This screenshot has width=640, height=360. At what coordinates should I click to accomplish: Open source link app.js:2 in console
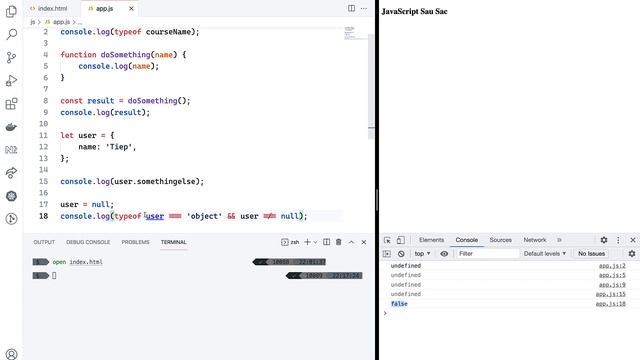click(x=612, y=266)
